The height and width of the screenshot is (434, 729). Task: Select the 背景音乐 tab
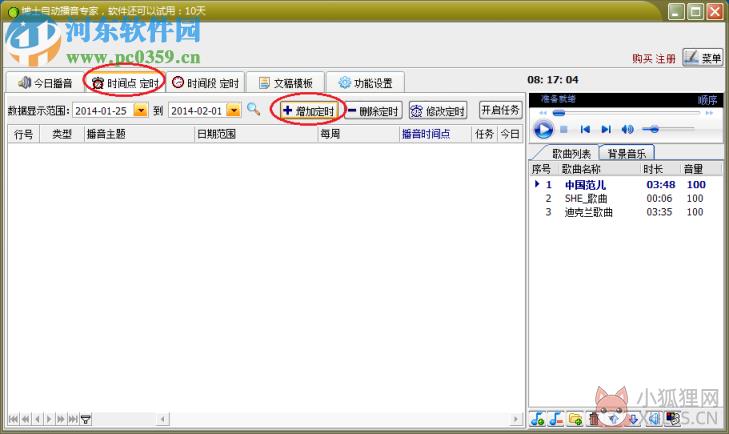tap(626, 153)
